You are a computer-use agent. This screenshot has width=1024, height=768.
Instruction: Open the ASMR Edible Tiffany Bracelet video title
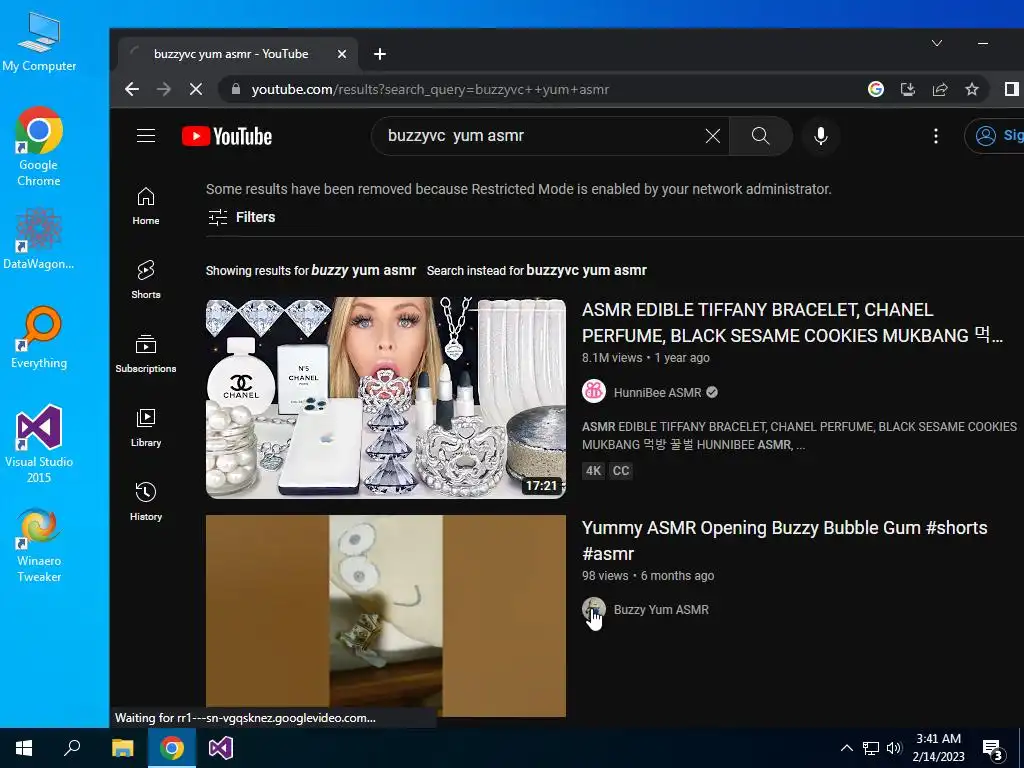(x=792, y=323)
